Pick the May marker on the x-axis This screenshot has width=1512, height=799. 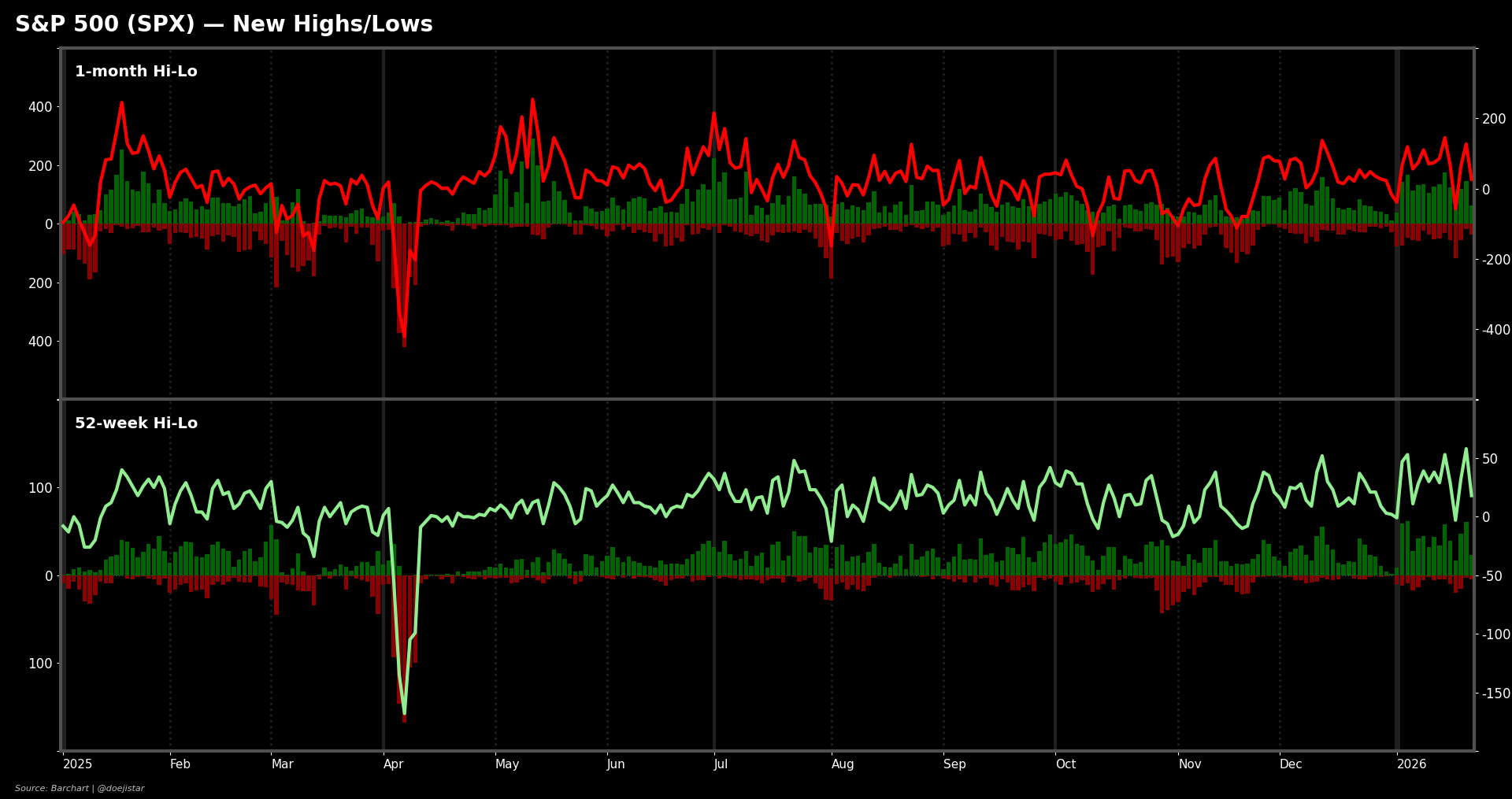point(507,764)
